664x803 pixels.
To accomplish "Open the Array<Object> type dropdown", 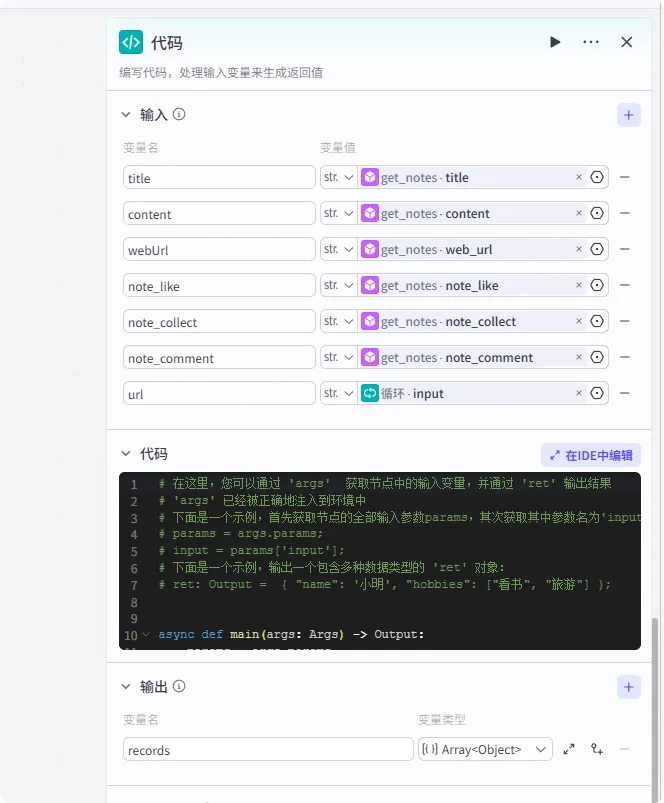I will 485,749.
